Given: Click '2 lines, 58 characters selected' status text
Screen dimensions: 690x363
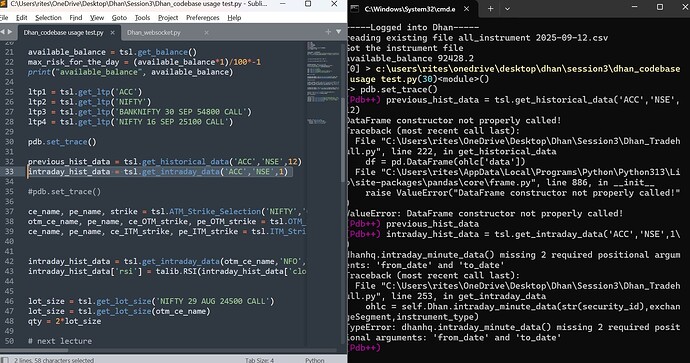Looking at the screenshot, I should pos(54,360).
